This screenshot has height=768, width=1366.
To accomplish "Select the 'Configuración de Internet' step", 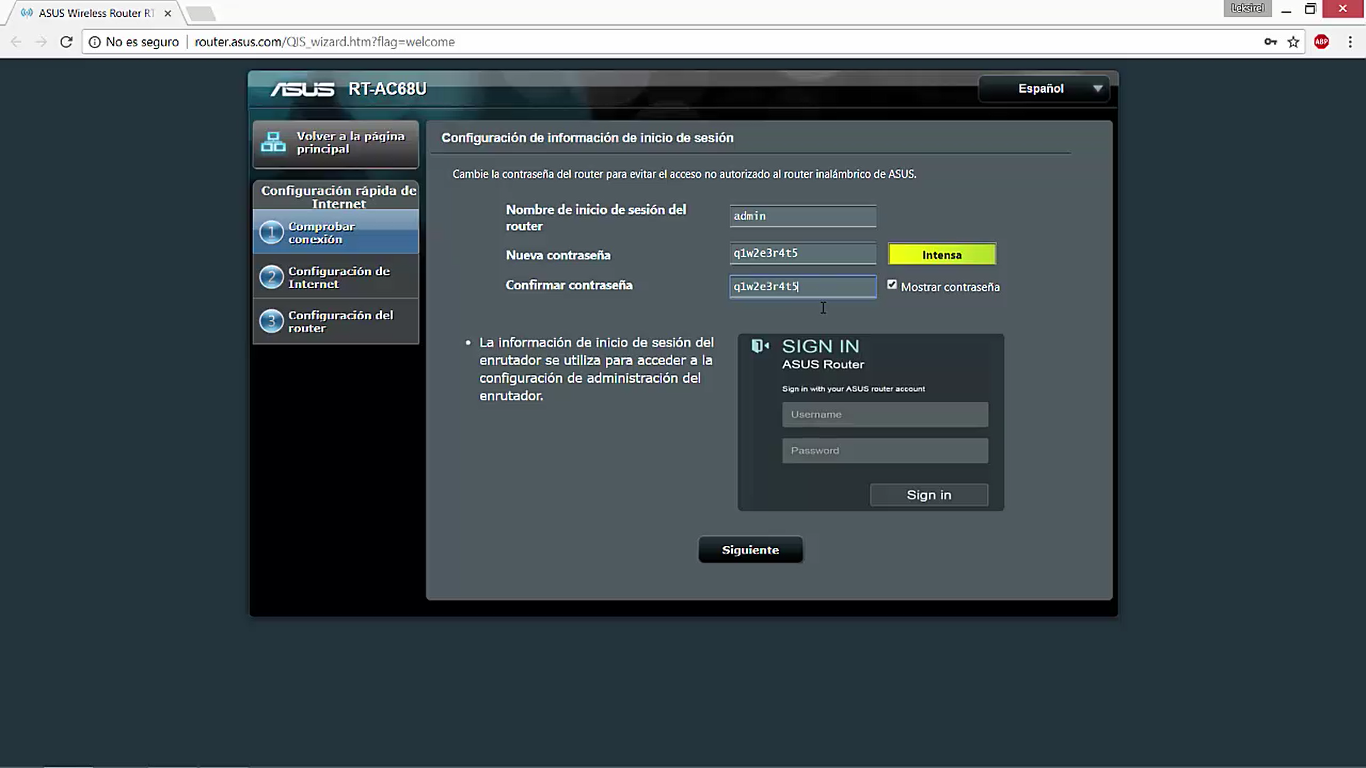I will tap(336, 277).
